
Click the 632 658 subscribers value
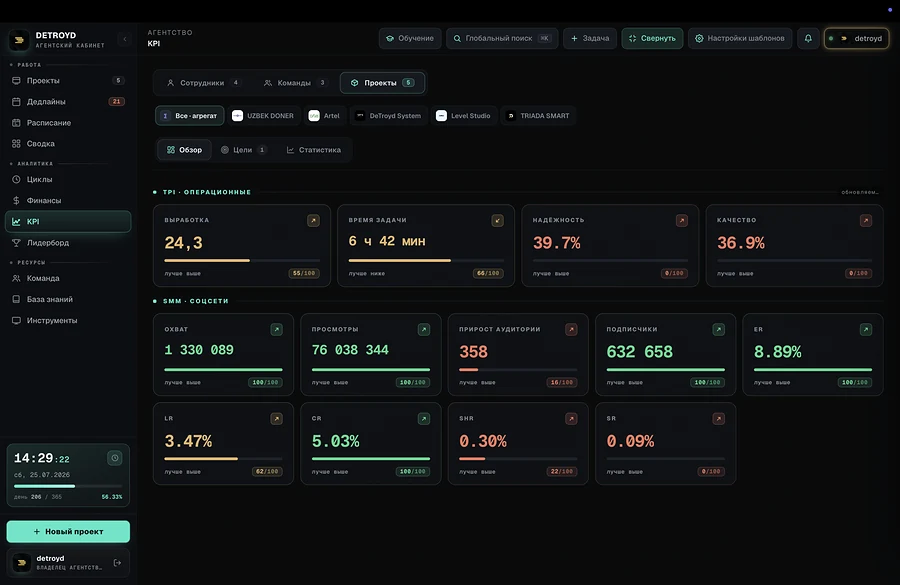pyautogui.click(x=639, y=351)
